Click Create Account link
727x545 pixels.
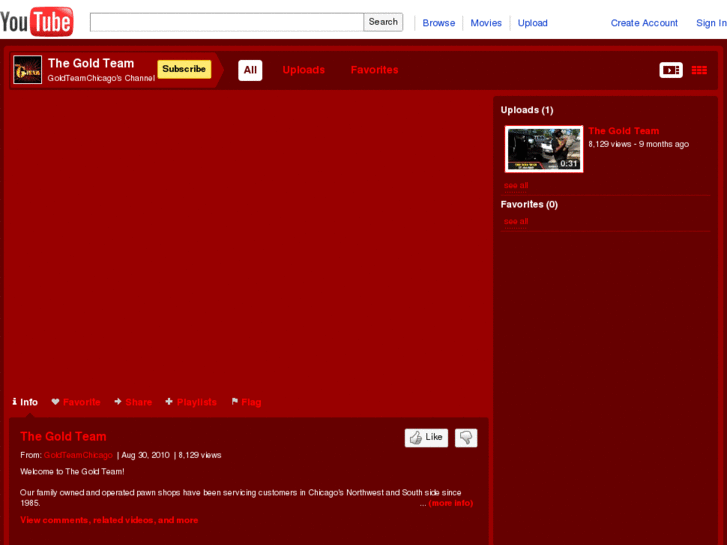[644, 23]
